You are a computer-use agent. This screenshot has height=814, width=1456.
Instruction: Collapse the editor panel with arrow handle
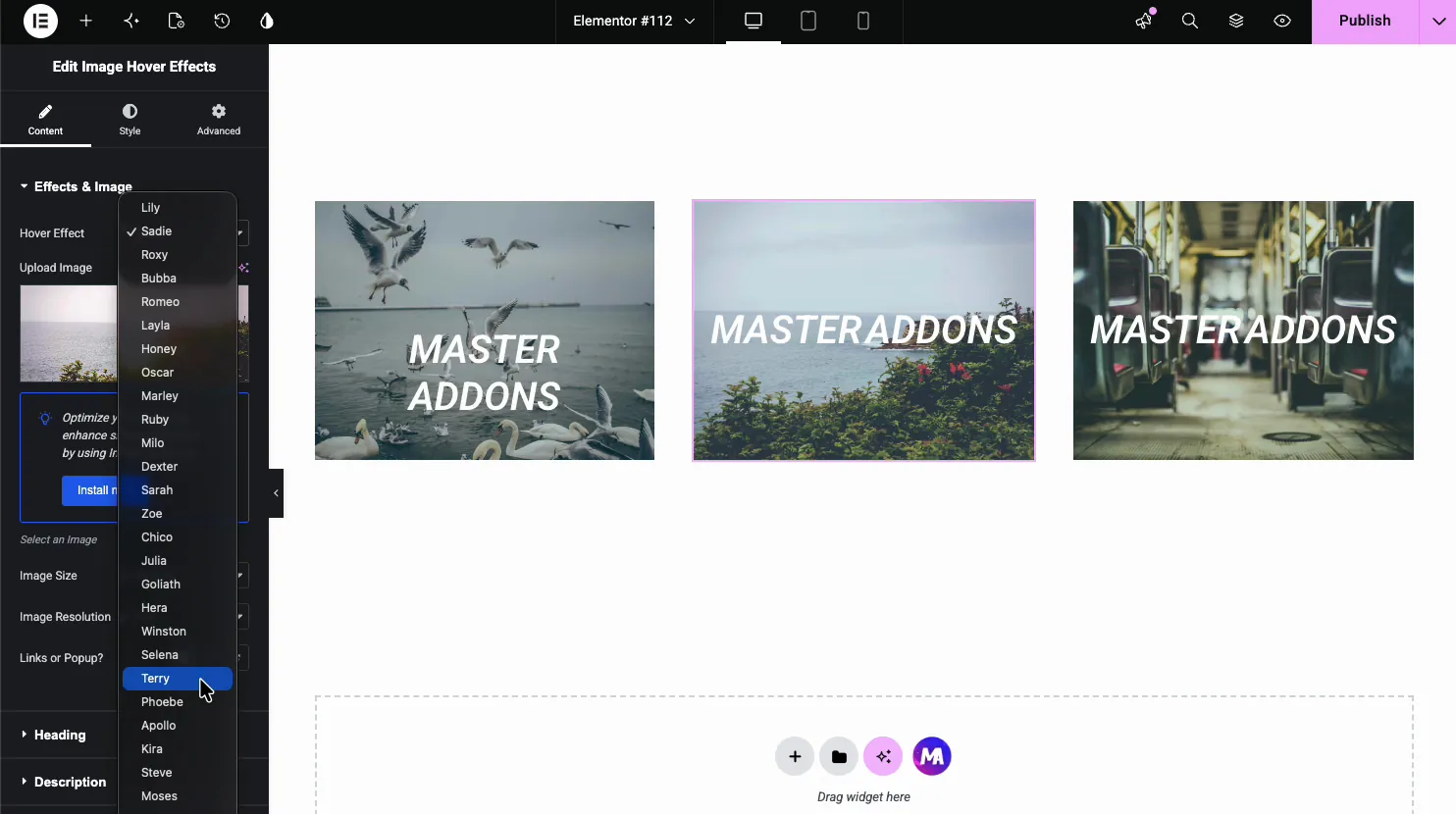coord(276,493)
